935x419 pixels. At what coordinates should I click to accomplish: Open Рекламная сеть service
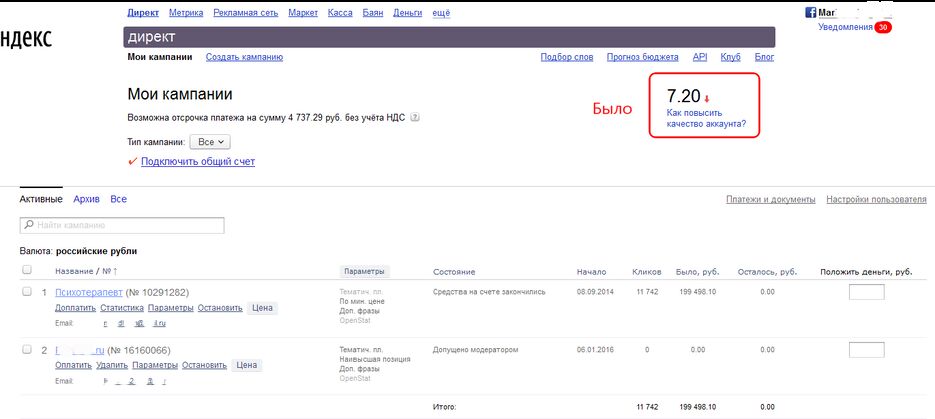pos(246,13)
